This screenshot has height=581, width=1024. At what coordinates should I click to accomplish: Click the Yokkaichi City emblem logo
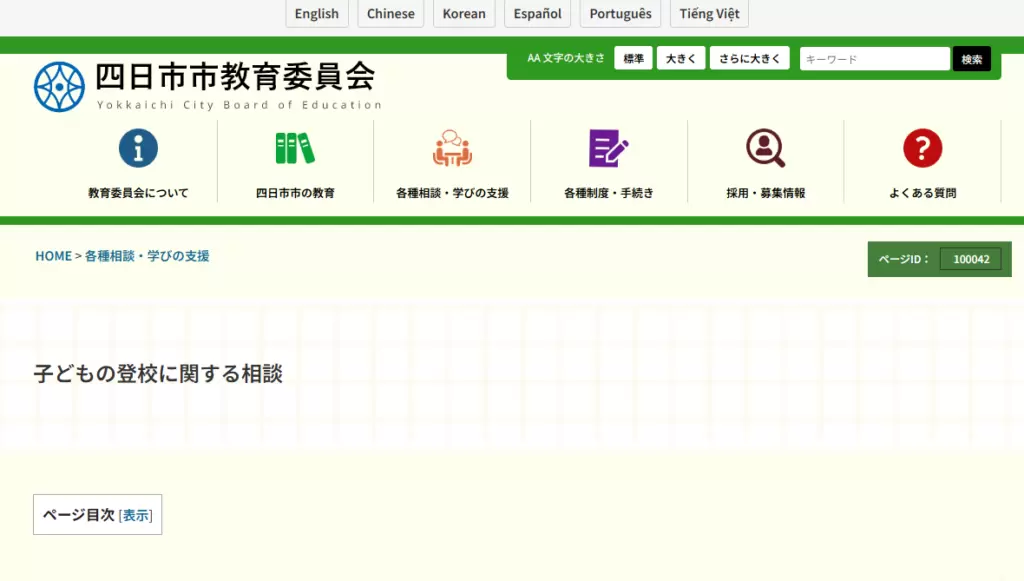point(59,87)
